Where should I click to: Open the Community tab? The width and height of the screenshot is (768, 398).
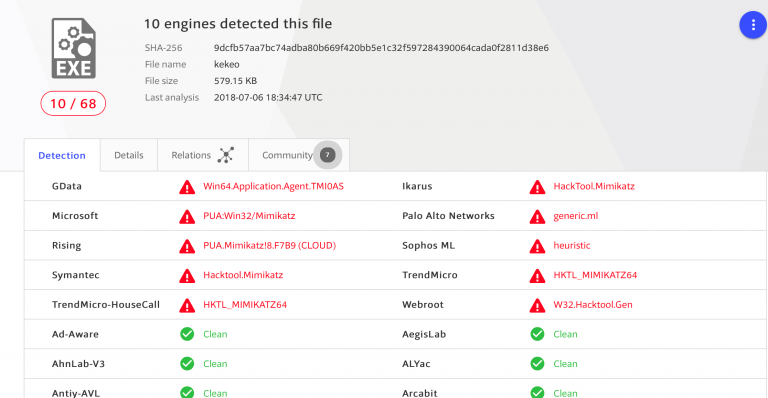(299, 155)
